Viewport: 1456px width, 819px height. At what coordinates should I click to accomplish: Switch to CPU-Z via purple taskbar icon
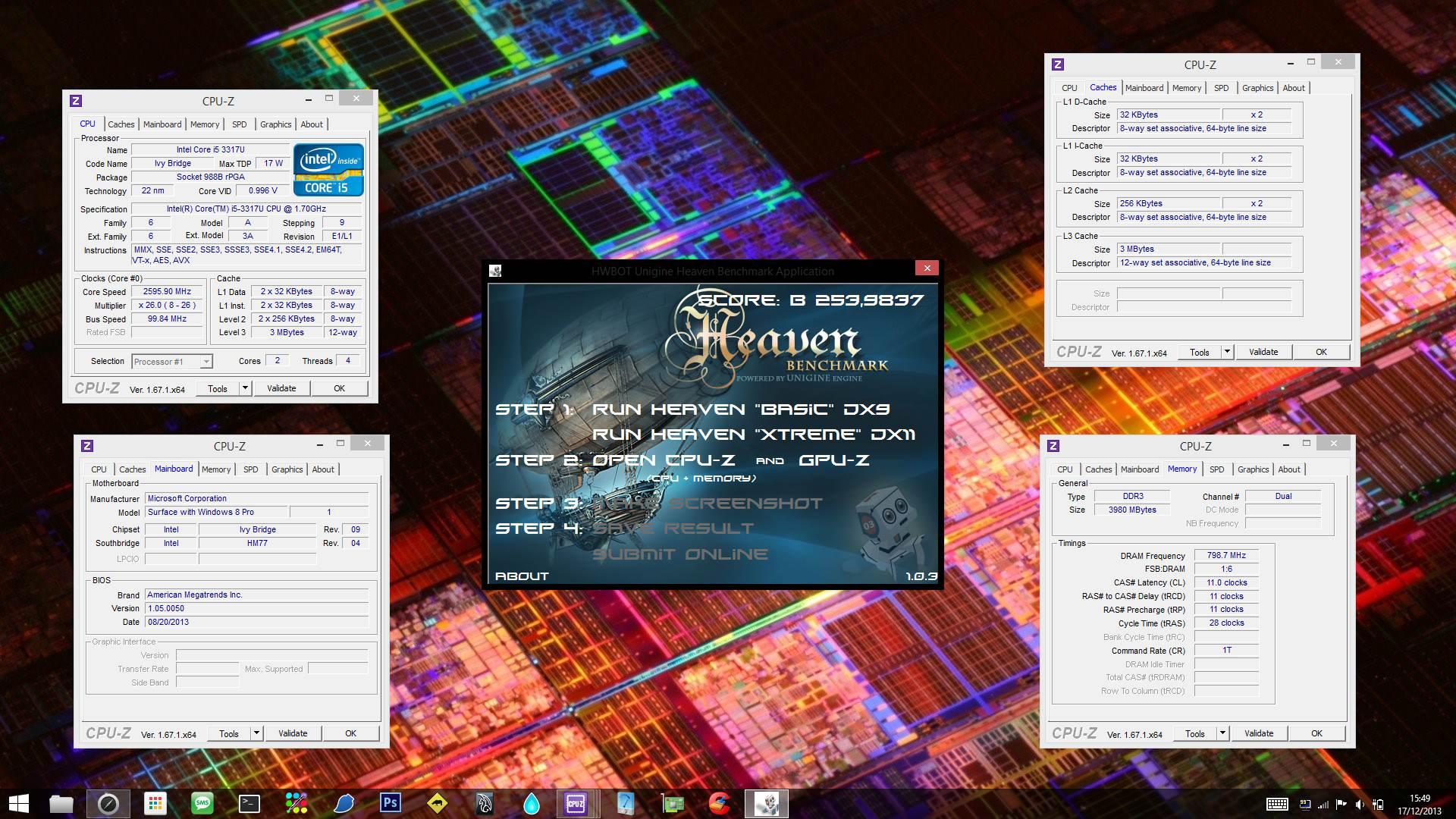pyautogui.click(x=576, y=803)
